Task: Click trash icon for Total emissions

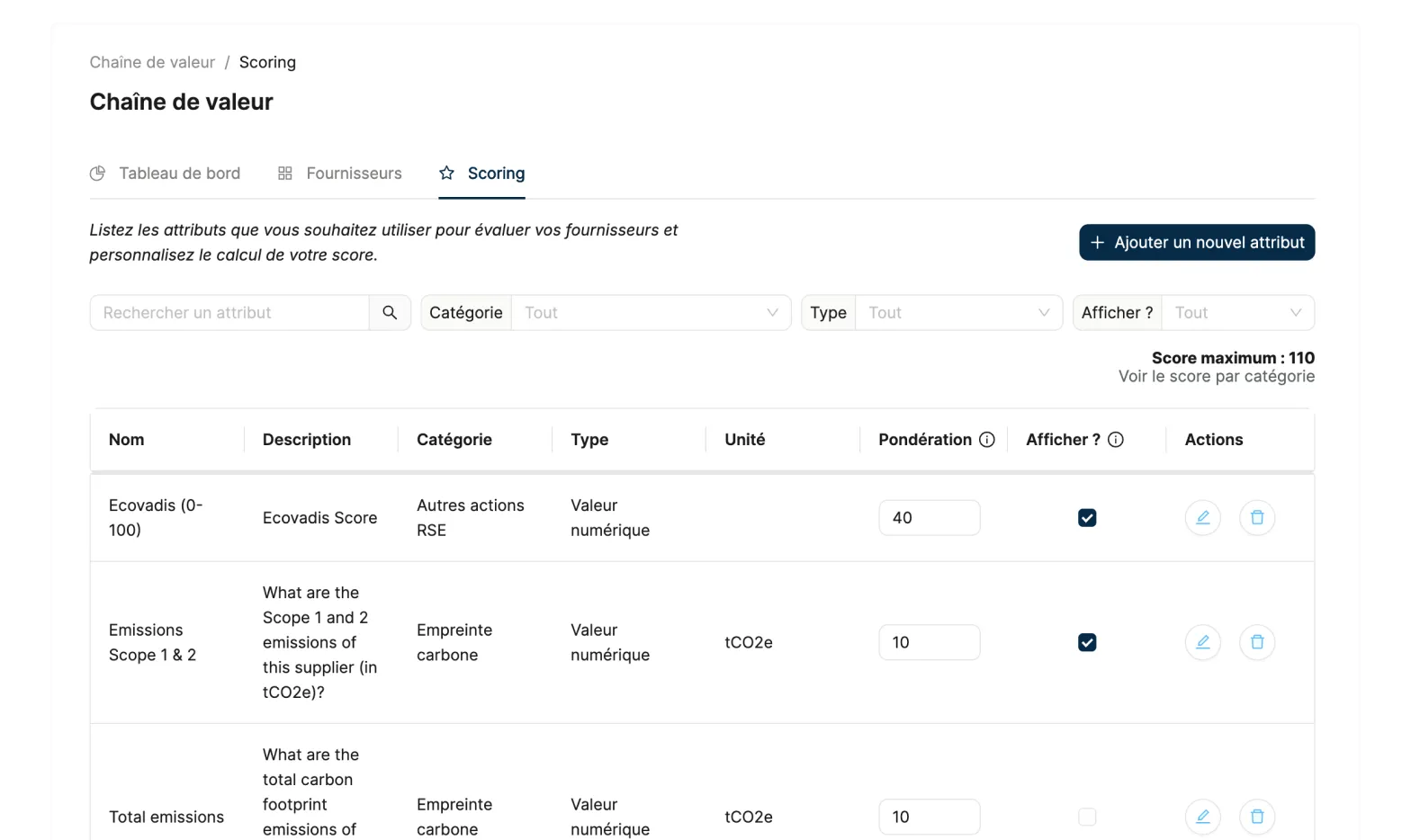Action: (1257, 817)
